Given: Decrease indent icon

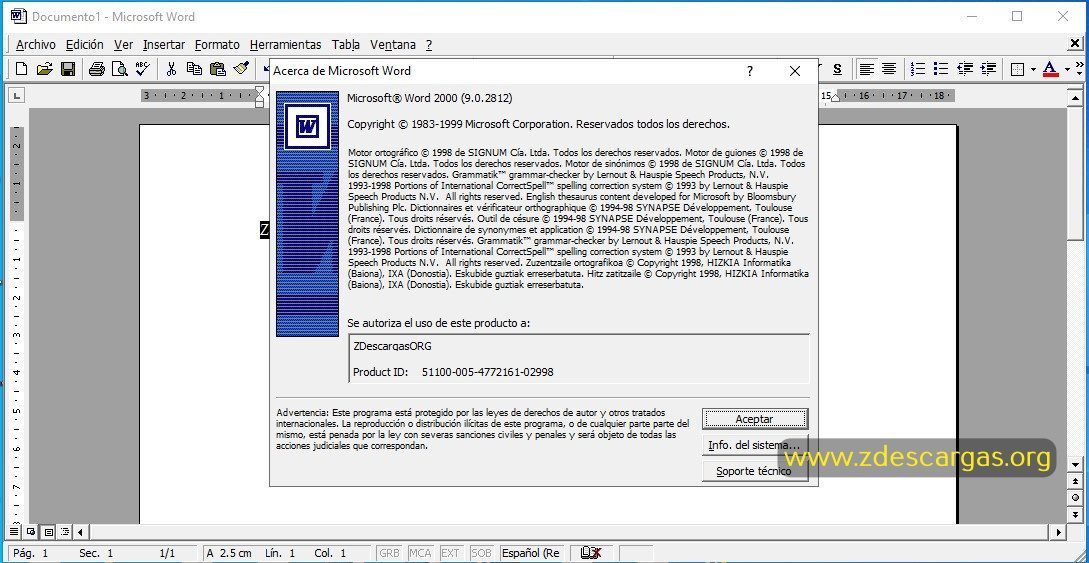Looking at the screenshot, I should pos(965,69).
